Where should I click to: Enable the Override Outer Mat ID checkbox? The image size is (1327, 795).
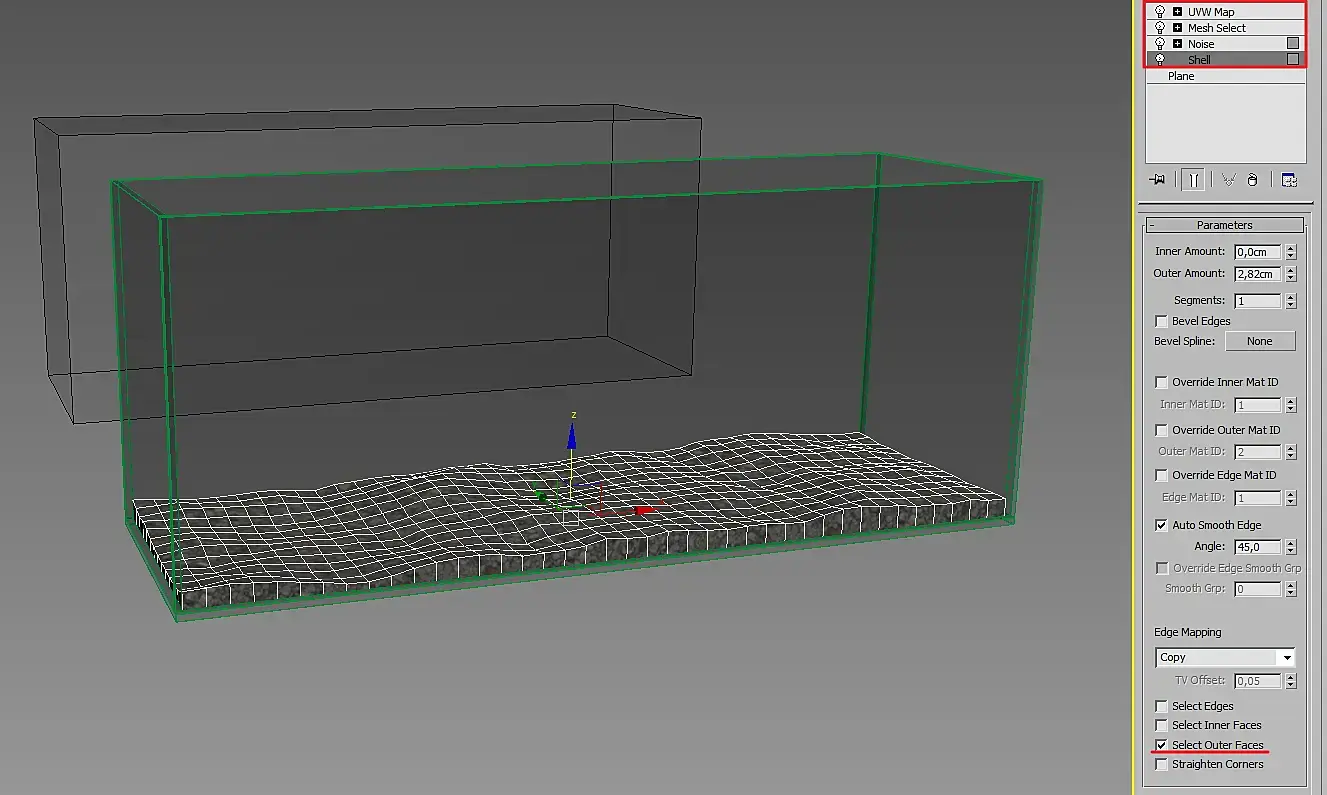1161,430
